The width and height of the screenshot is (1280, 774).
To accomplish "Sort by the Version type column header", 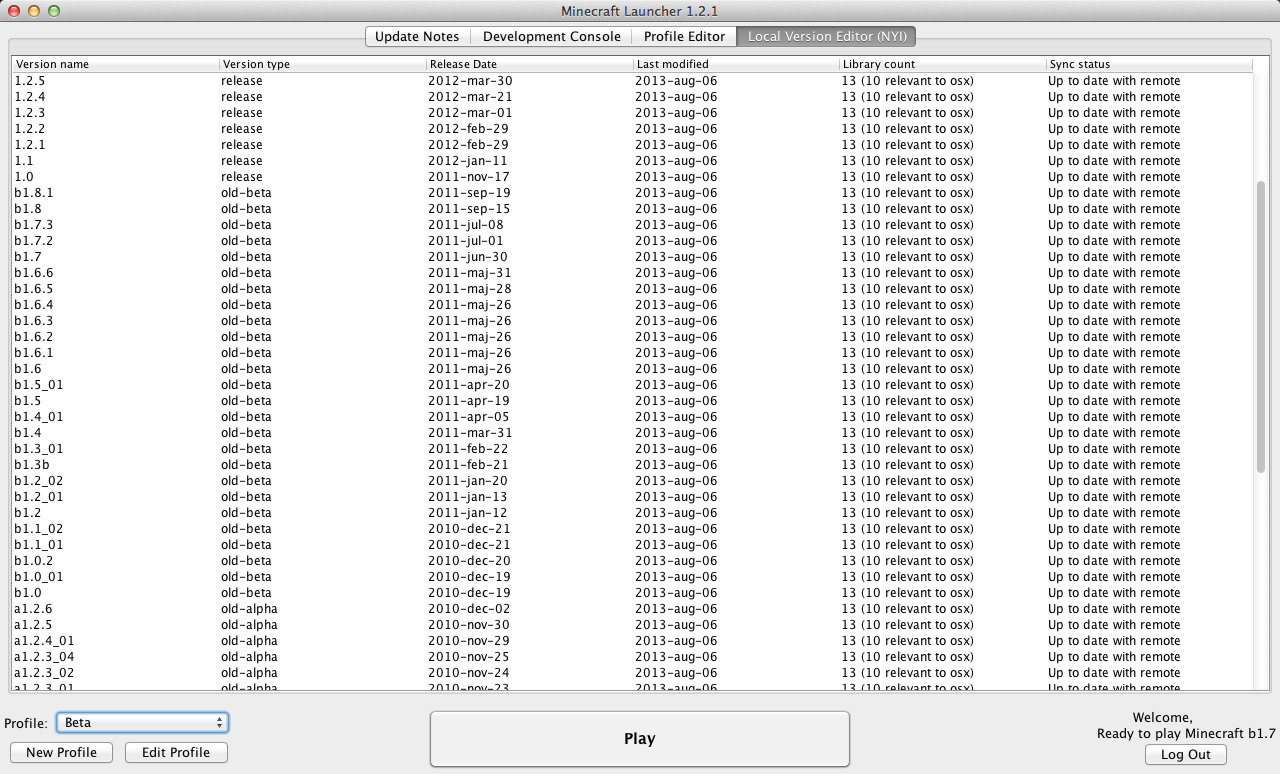I will click(x=323, y=64).
